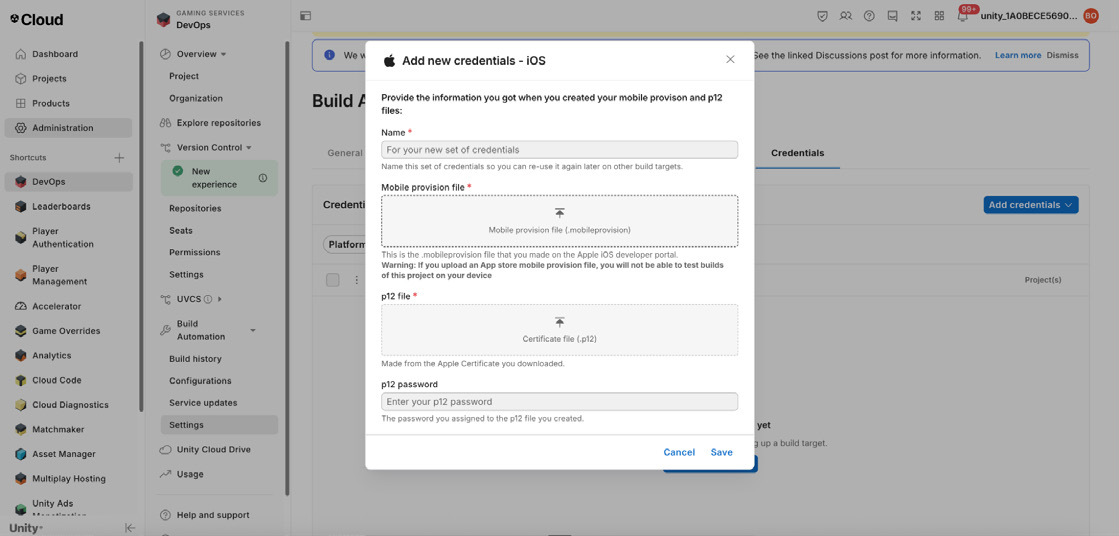Open Service updates menu item
The image size is (1119, 536).
tap(203, 403)
